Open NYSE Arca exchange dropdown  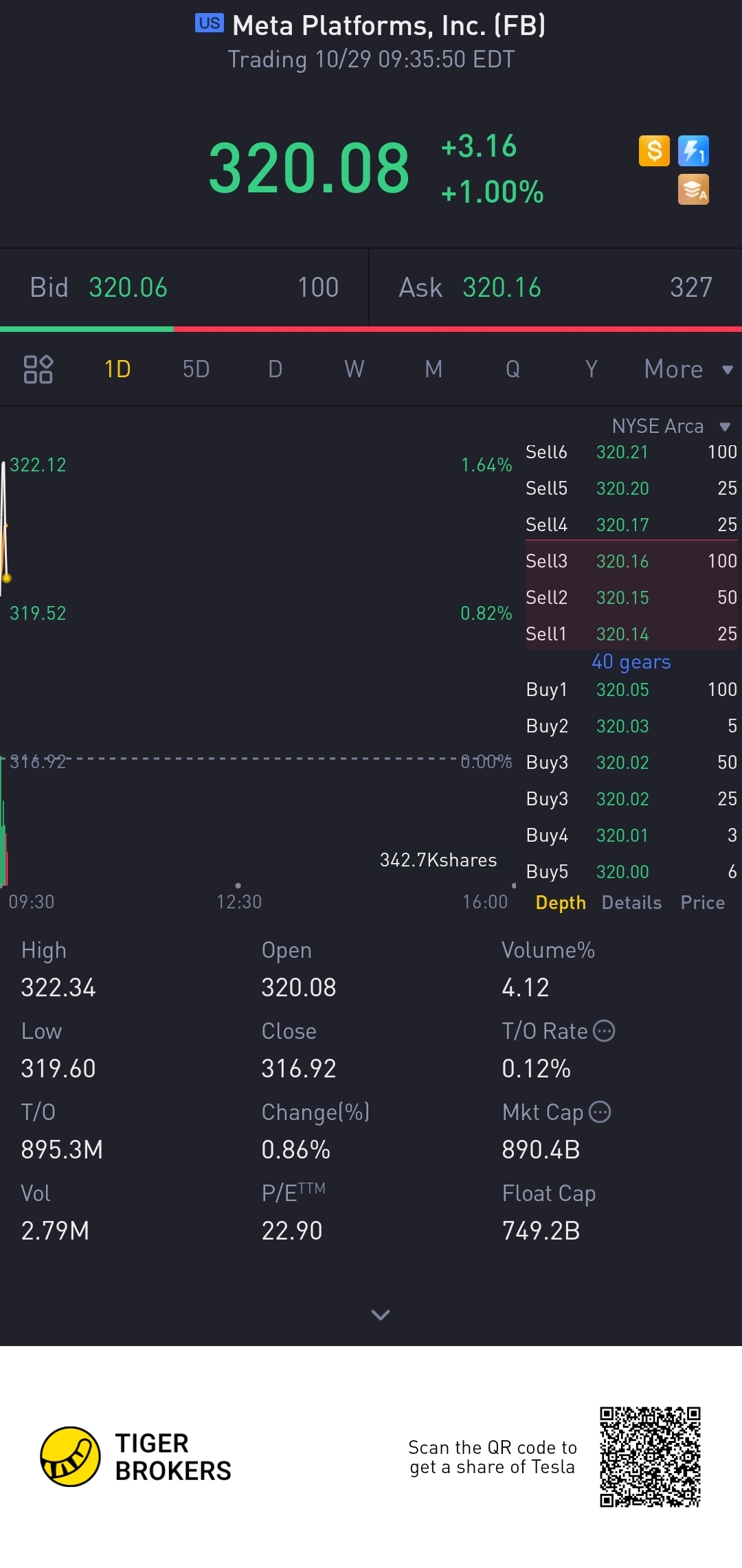(x=671, y=426)
